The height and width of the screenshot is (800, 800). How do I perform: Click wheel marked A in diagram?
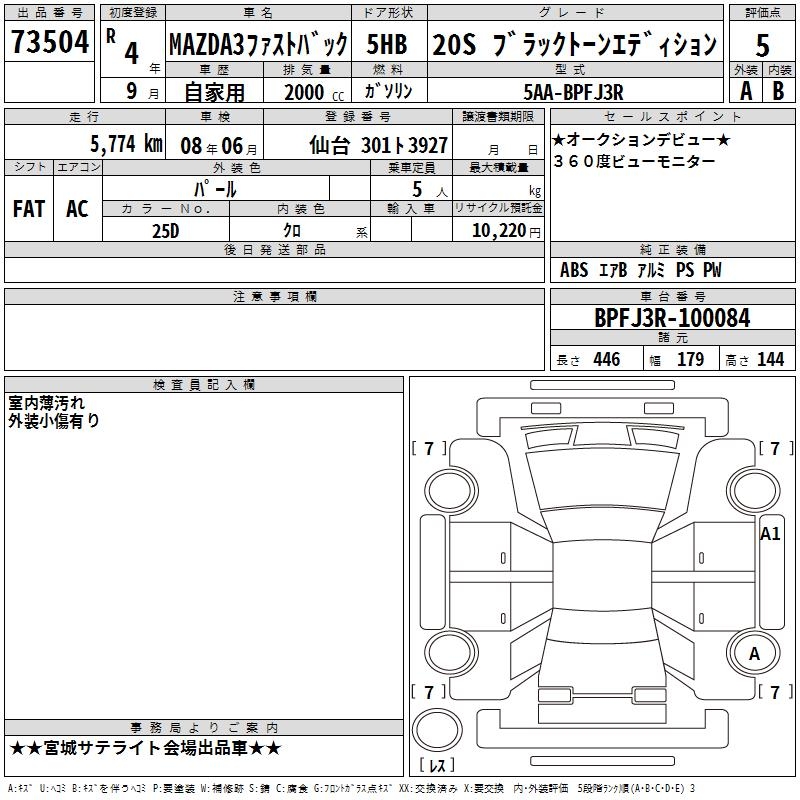click(x=754, y=653)
